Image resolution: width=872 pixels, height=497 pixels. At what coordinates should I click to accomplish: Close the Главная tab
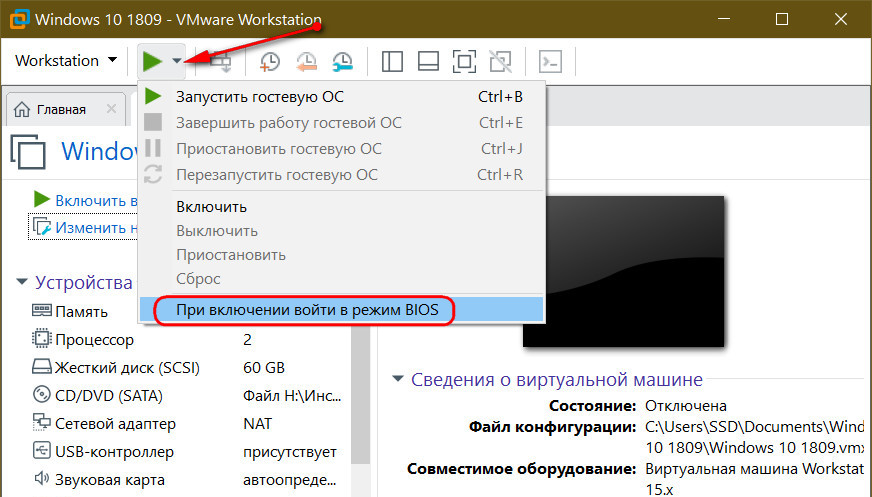click(111, 109)
